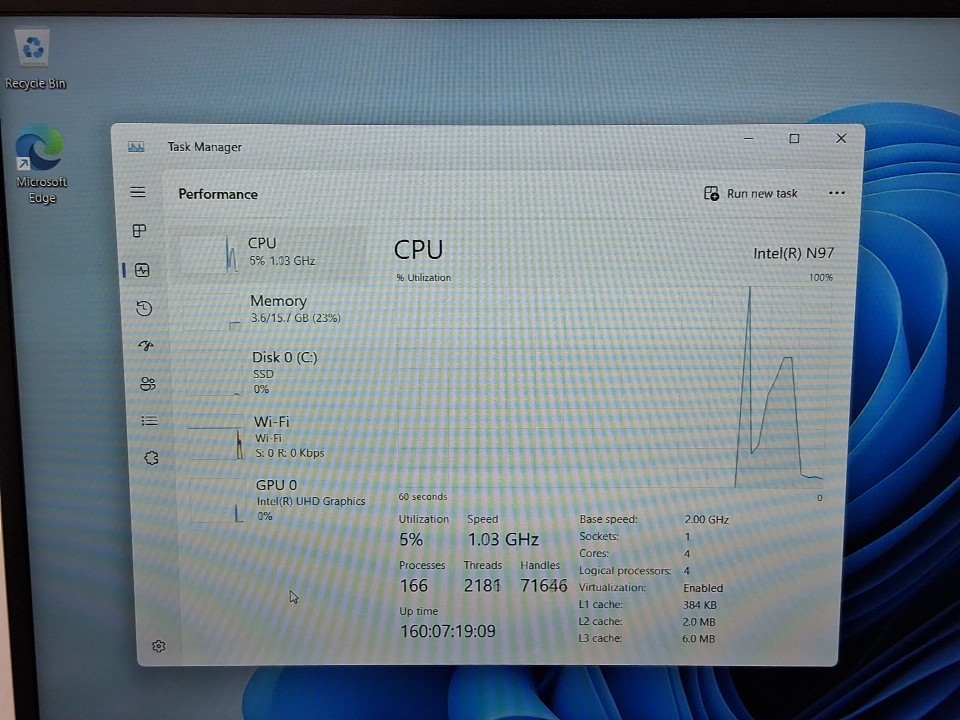Maximize the Task Manager window
The height and width of the screenshot is (720, 960).
(794, 139)
